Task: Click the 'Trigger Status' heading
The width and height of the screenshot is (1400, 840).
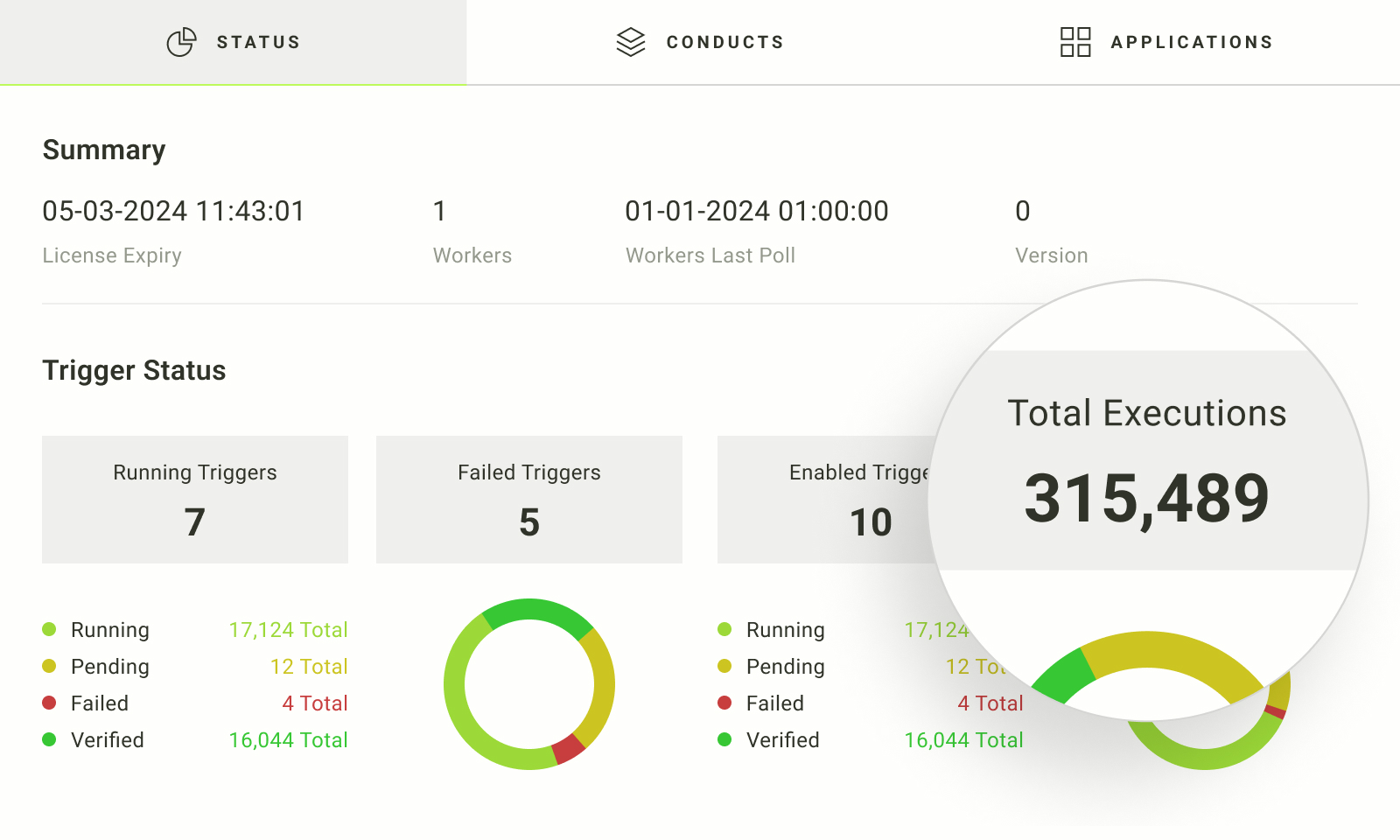Action: [x=134, y=370]
